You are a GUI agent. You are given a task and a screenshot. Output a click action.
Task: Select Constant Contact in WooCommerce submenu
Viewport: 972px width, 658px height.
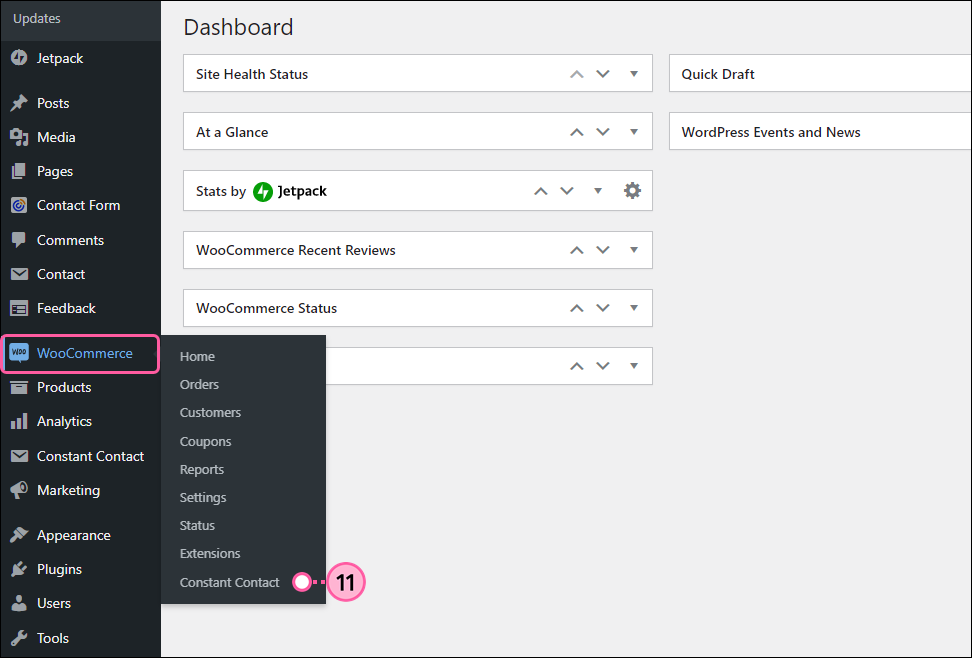229,582
